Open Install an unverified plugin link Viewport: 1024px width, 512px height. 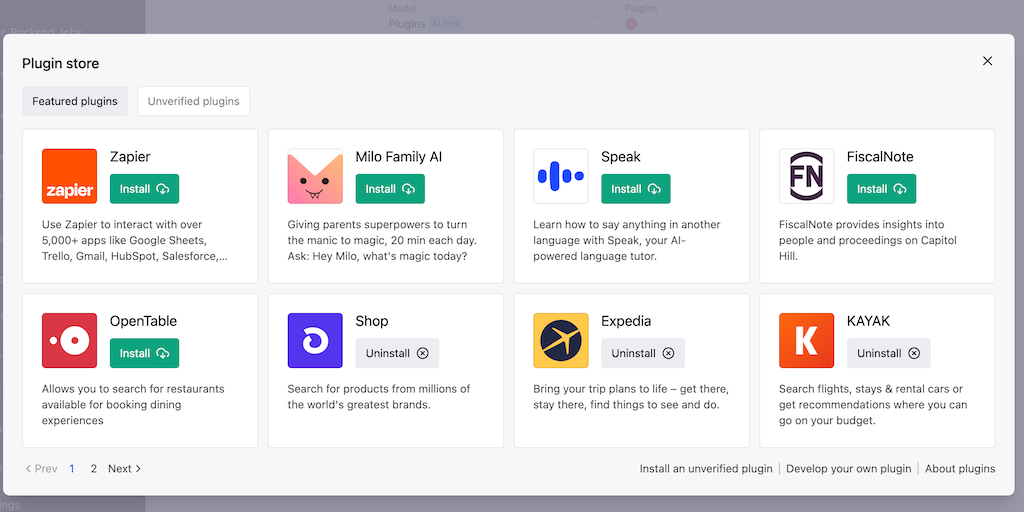[x=706, y=468]
